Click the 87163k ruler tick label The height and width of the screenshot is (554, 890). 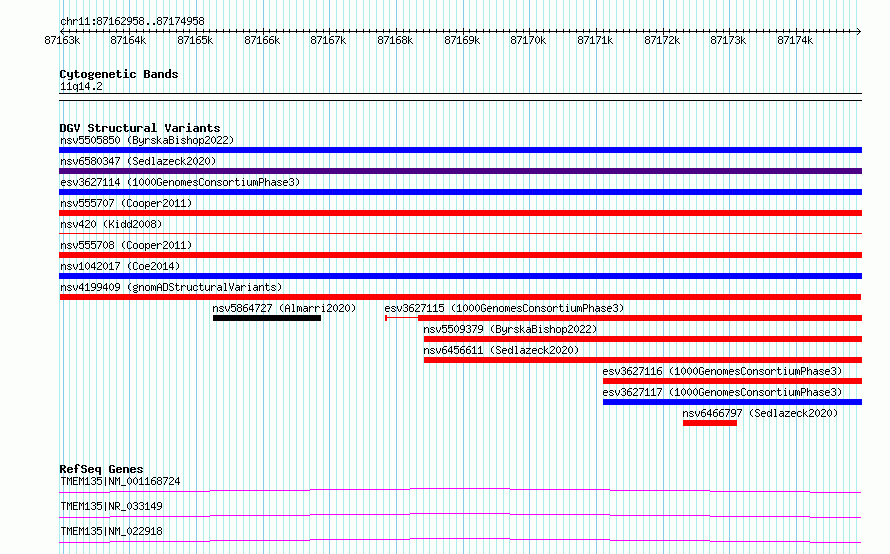62,40
